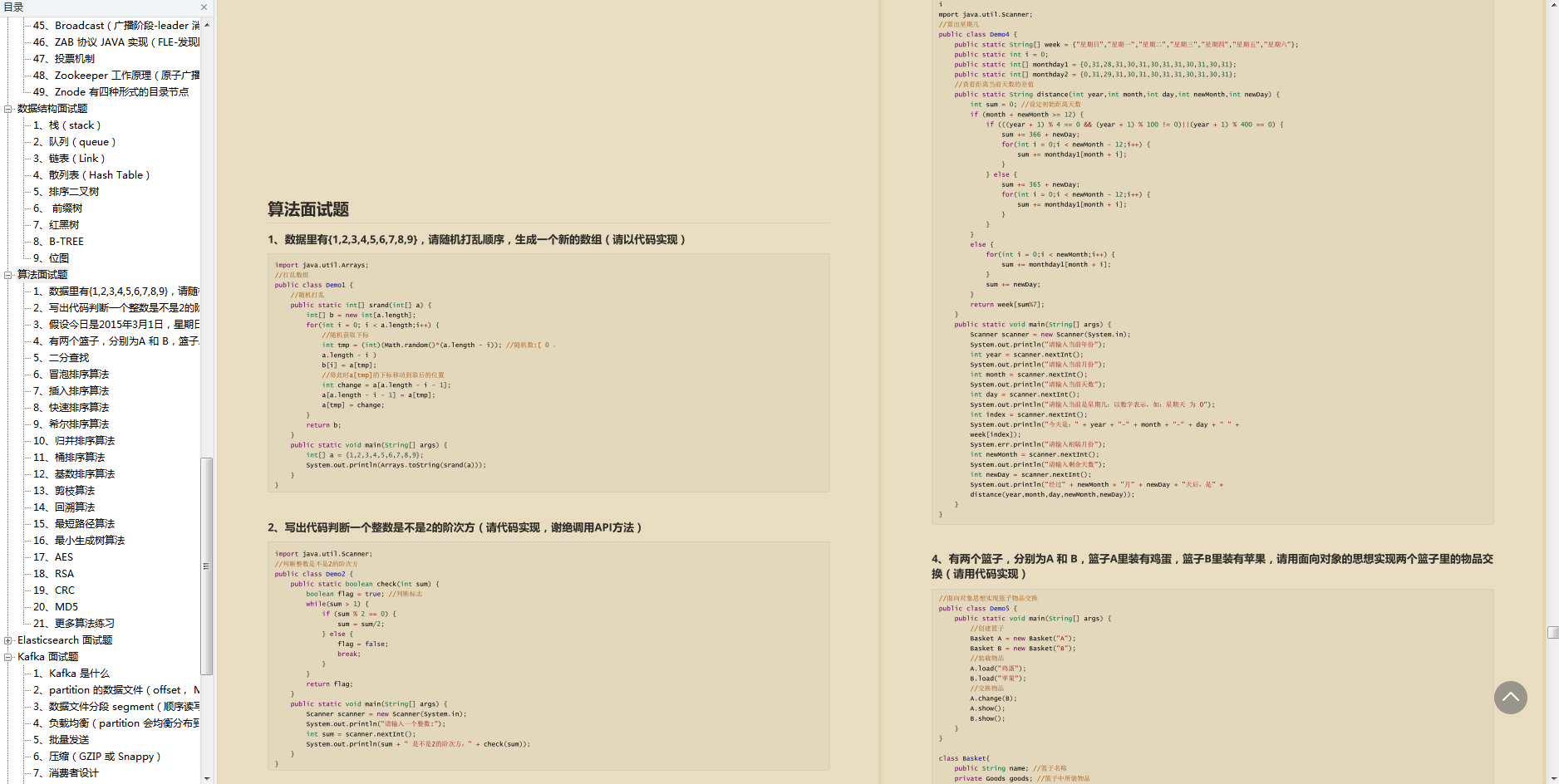Click the Demo1 code block
The image size is (1559, 784).
548,373
